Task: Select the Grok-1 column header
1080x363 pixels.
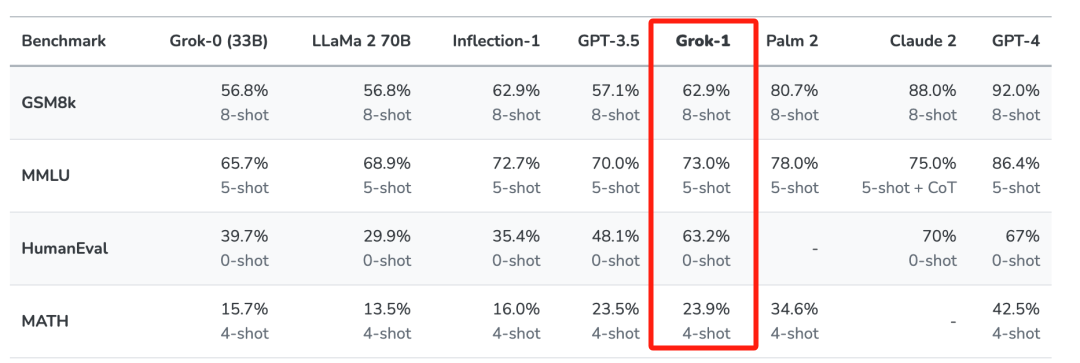Action: (x=703, y=41)
